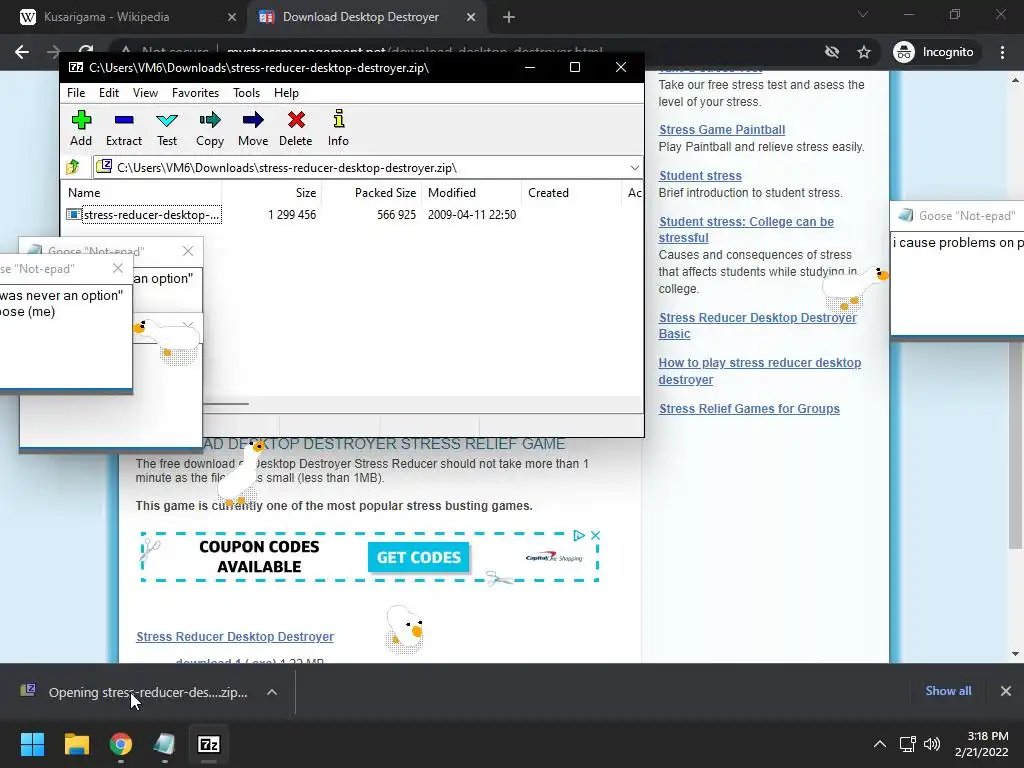Image resolution: width=1024 pixels, height=768 pixels.
Task: Close the coupon codes advertisement
Action: [x=595, y=536]
